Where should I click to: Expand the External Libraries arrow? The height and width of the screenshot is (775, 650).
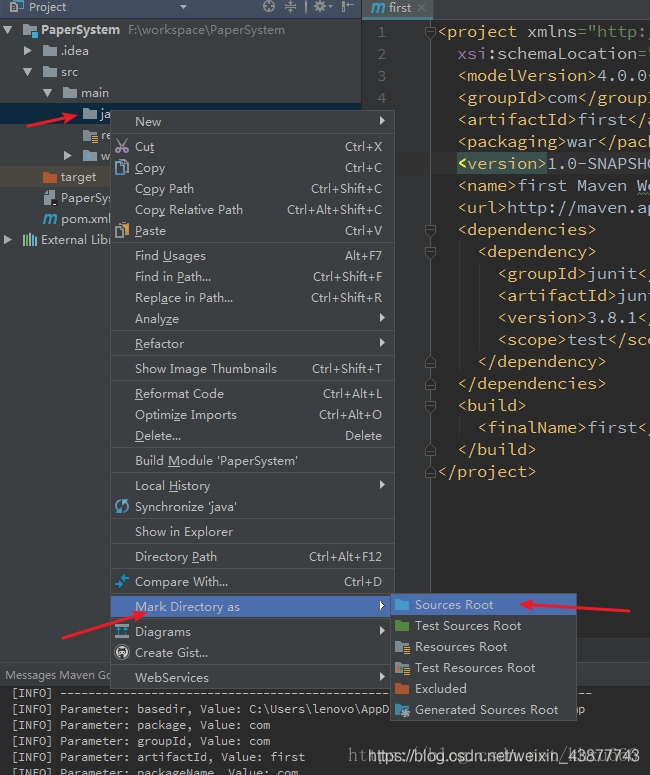(x=8, y=240)
